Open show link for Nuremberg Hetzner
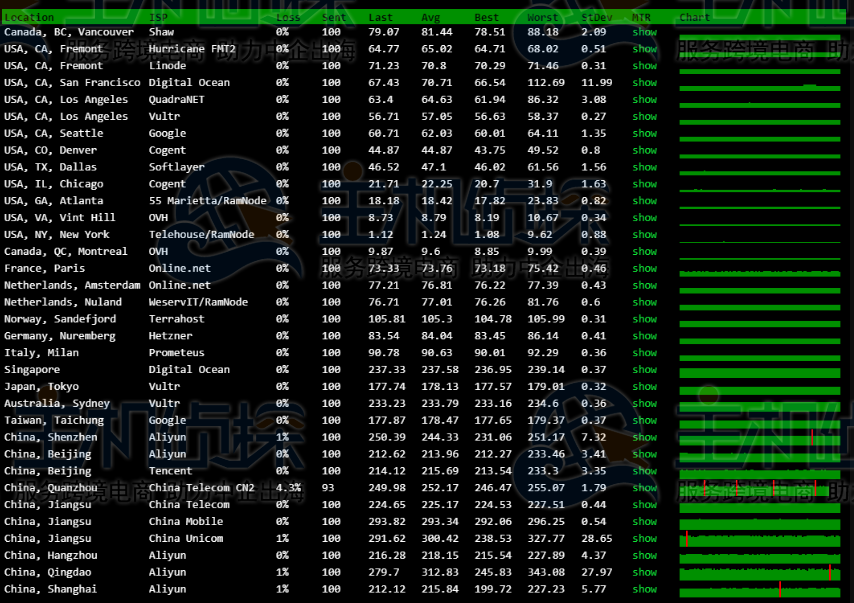 [644, 336]
